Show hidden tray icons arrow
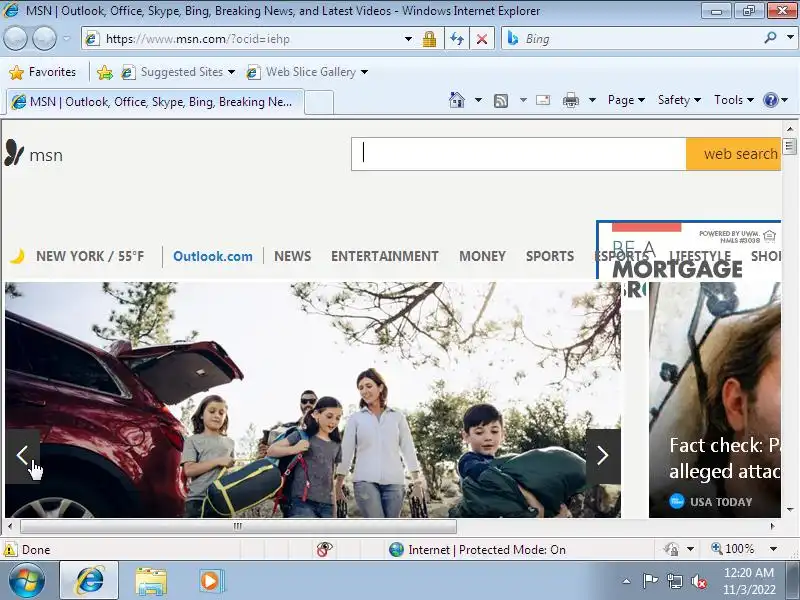This screenshot has height=600, width=800. click(627, 581)
